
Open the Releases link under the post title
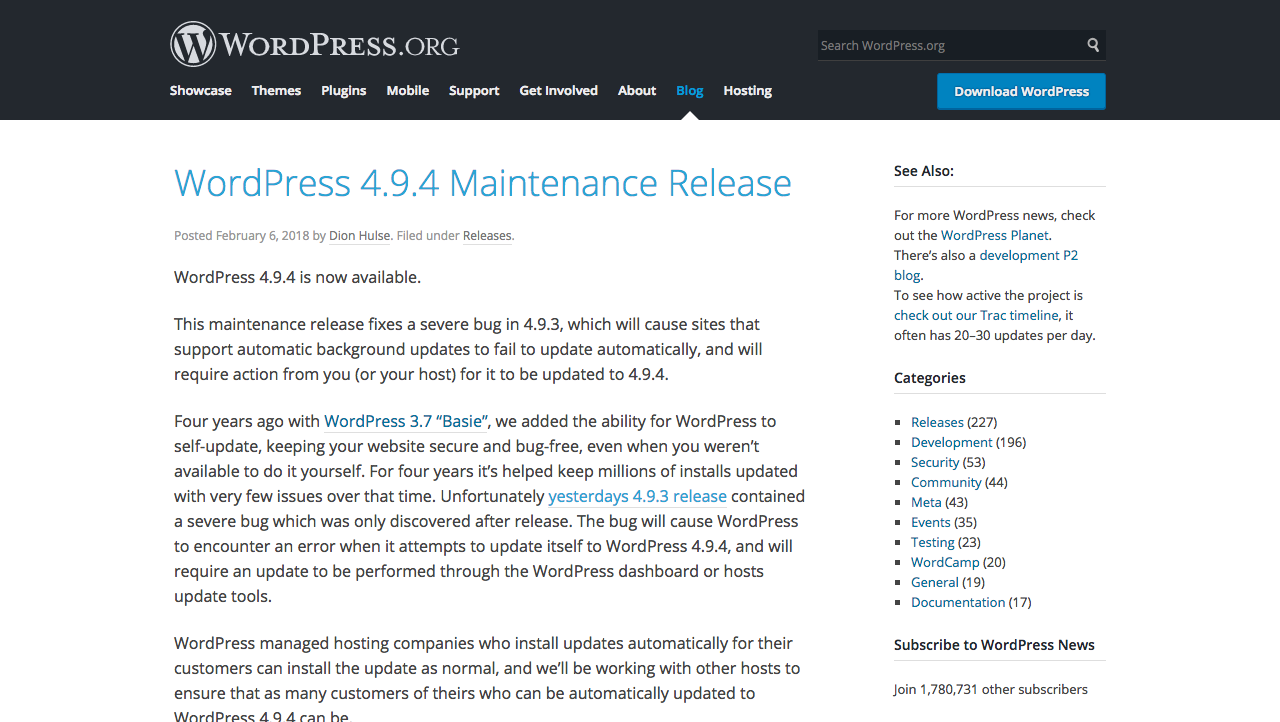point(487,236)
